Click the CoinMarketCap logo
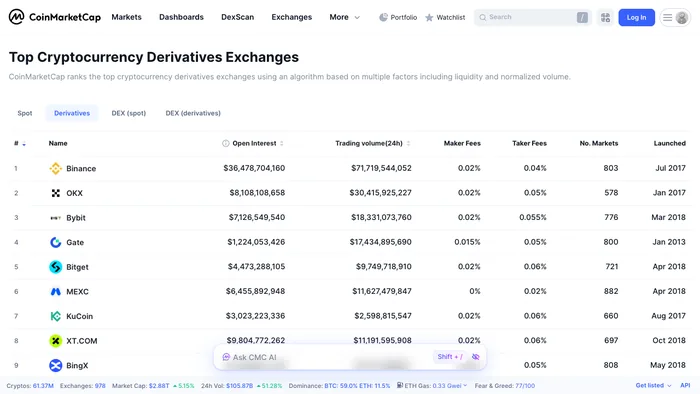 tap(54, 17)
